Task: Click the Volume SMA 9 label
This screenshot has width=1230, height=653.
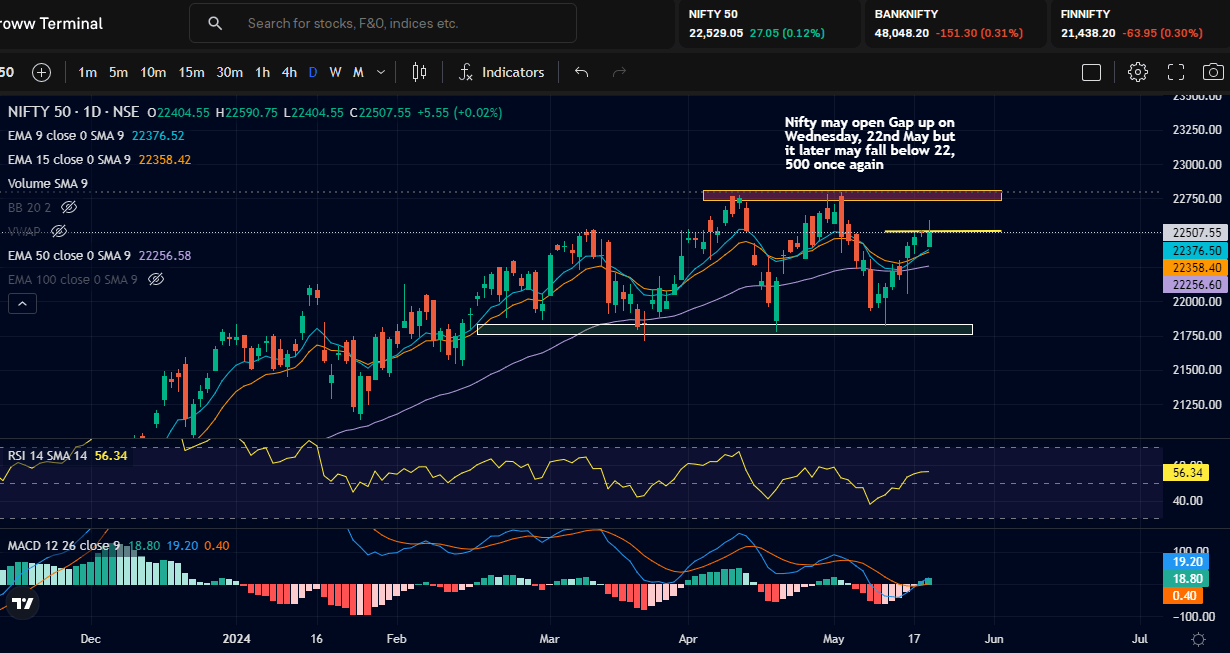Action: point(48,183)
